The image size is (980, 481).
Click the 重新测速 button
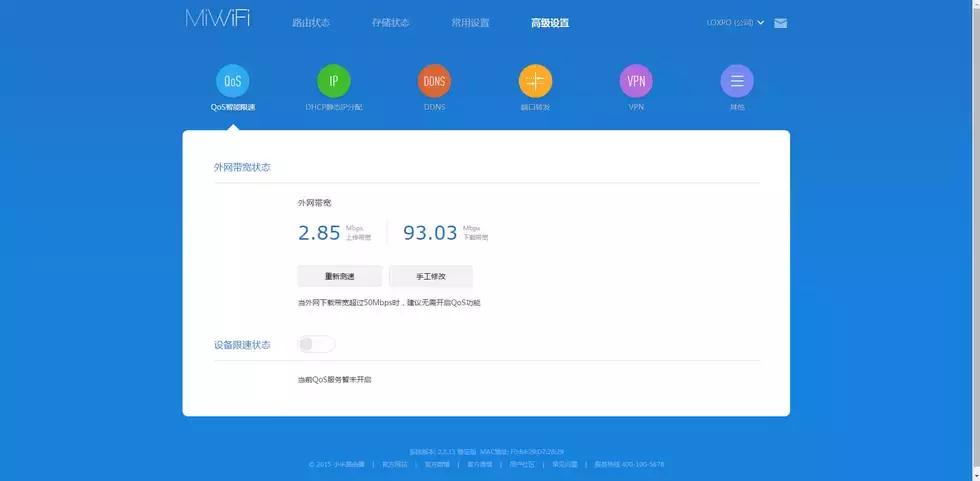tap(339, 276)
